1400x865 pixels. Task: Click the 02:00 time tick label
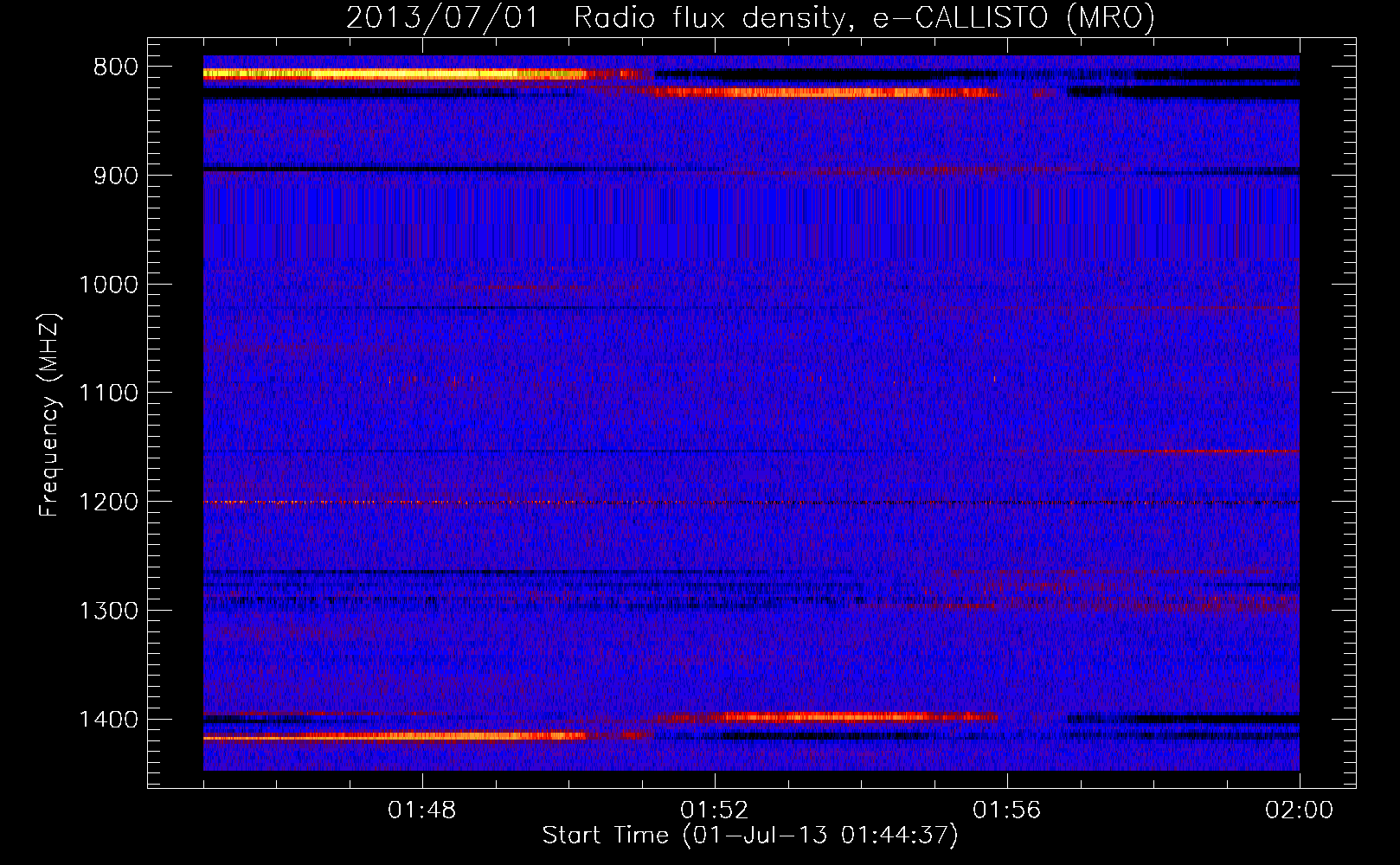pos(1300,811)
